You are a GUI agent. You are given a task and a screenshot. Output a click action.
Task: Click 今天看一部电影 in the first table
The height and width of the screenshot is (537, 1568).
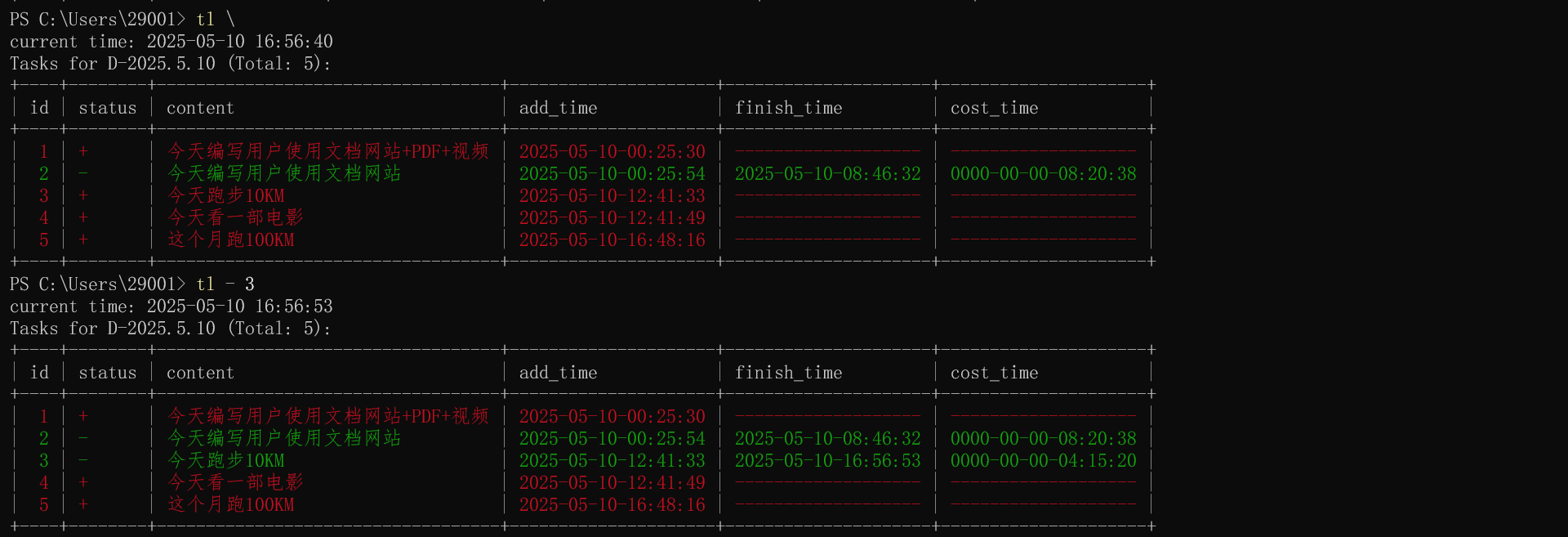coord(235,218)
